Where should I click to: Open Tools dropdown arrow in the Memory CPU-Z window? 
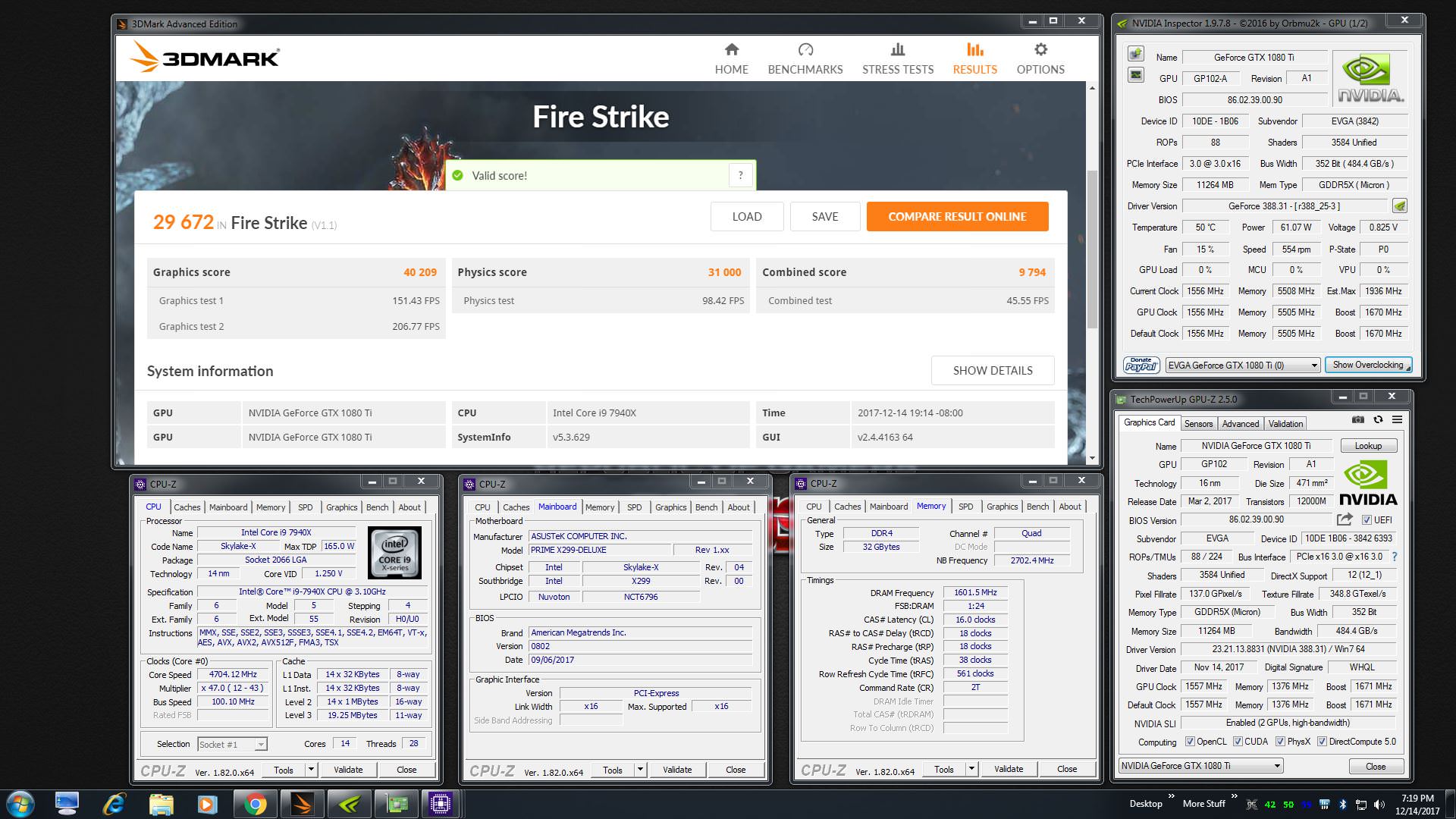pos(971,769)
